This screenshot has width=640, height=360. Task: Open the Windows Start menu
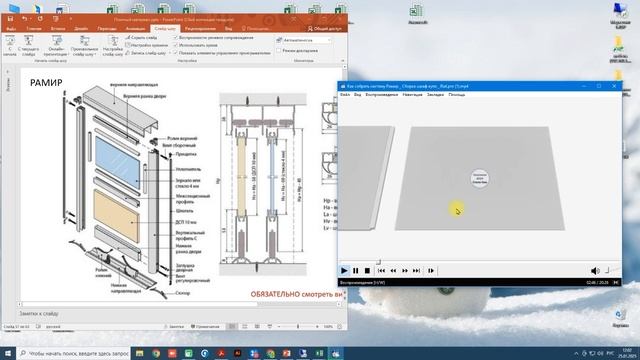click(x=8, y=353)
